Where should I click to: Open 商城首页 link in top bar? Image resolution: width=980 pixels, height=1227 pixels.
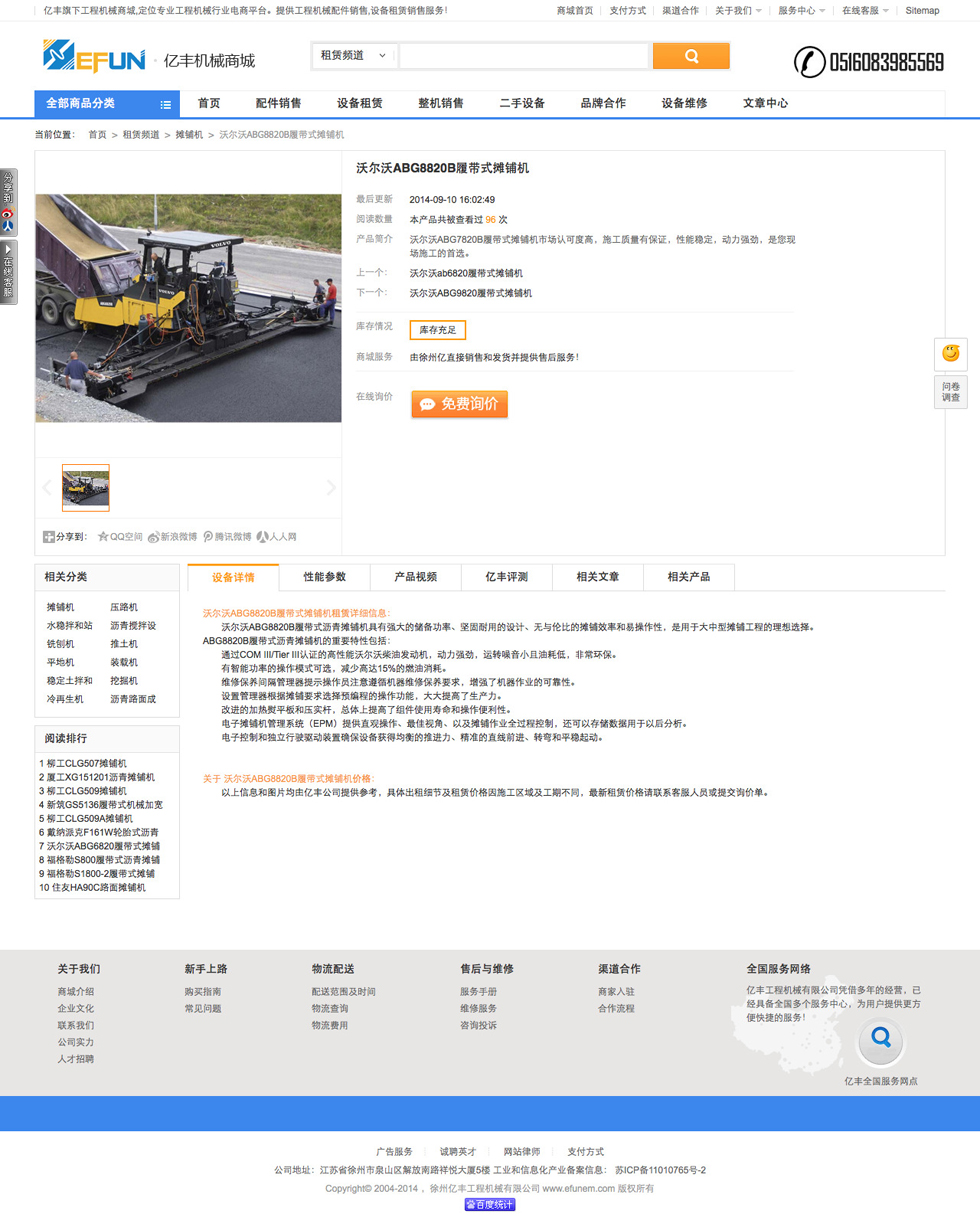575,10
